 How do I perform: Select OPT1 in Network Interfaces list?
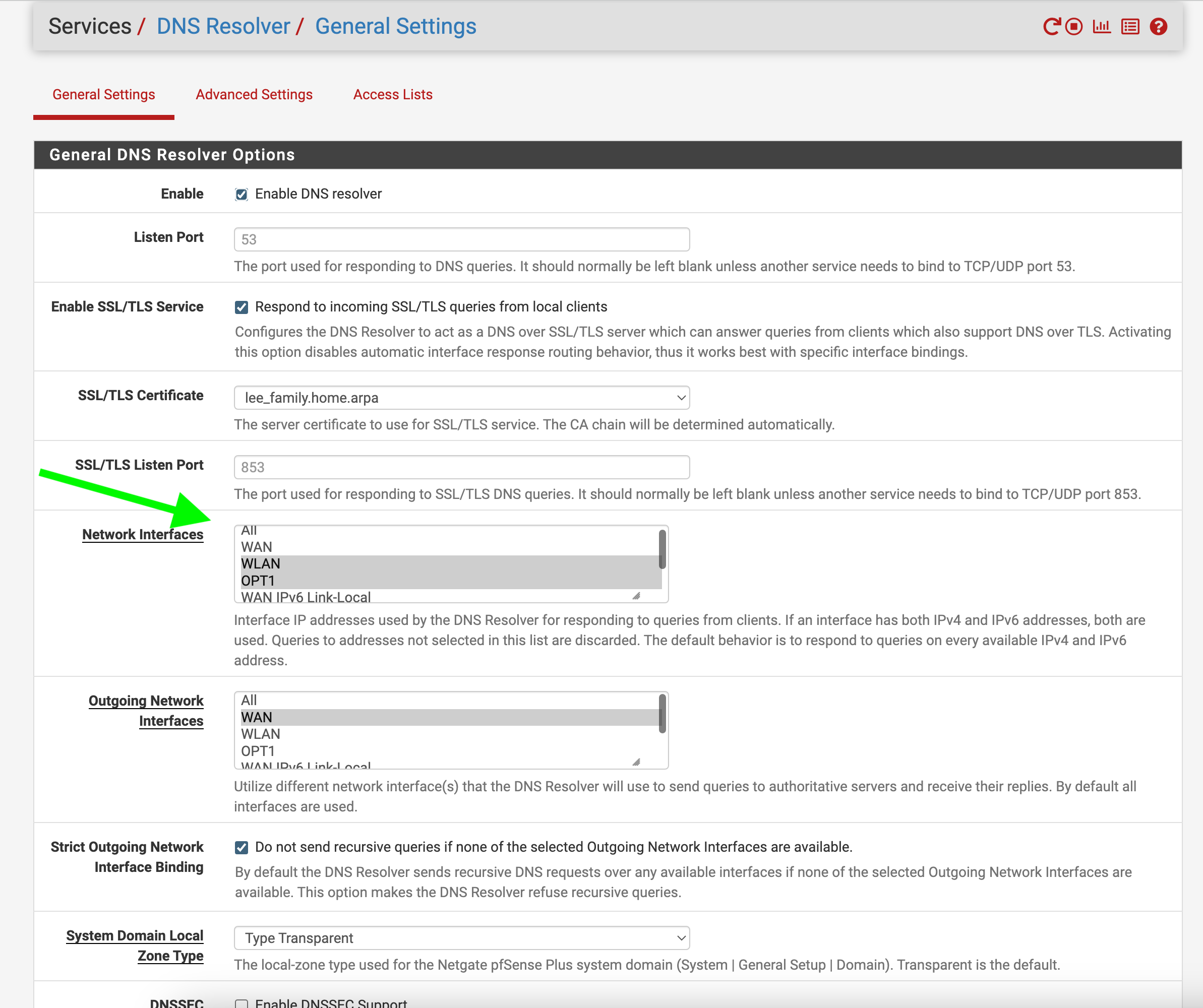pos(450,581)
